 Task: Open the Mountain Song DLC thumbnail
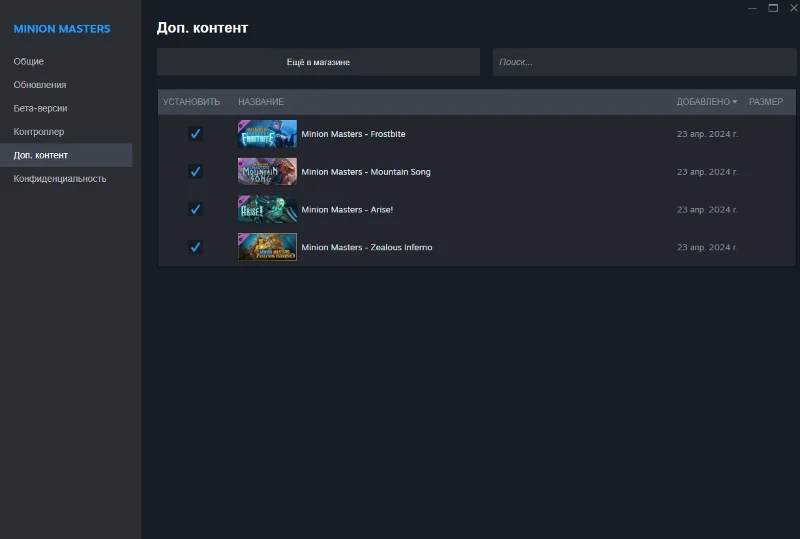267,172
